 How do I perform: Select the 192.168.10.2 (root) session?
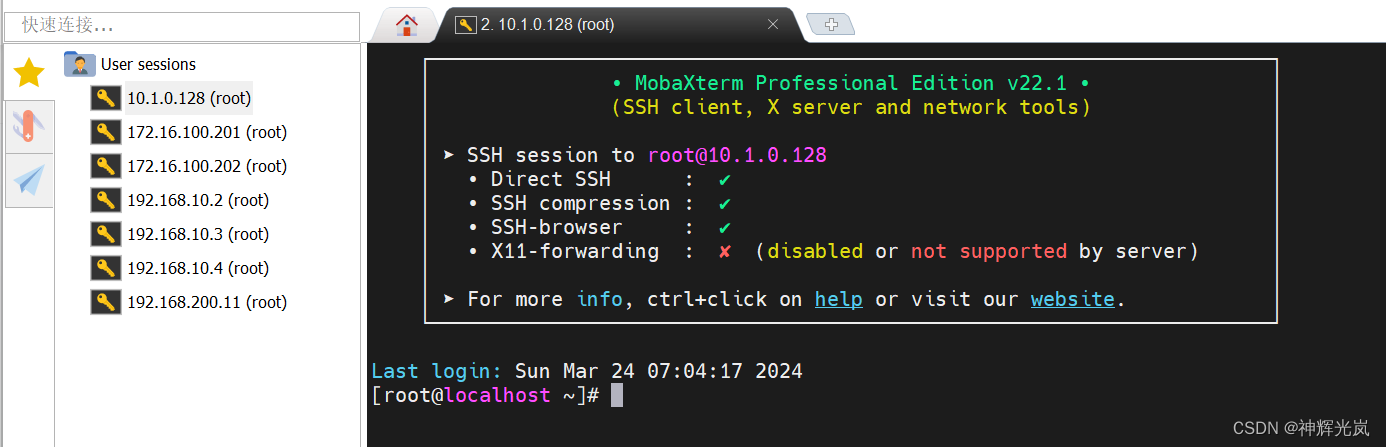[197, 200]
